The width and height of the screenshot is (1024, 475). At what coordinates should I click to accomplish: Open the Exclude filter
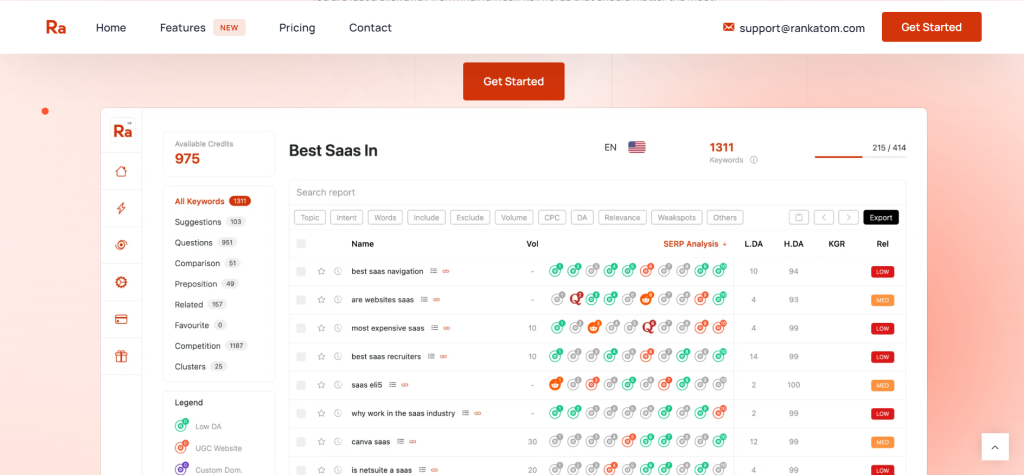[x=470, y=218]
